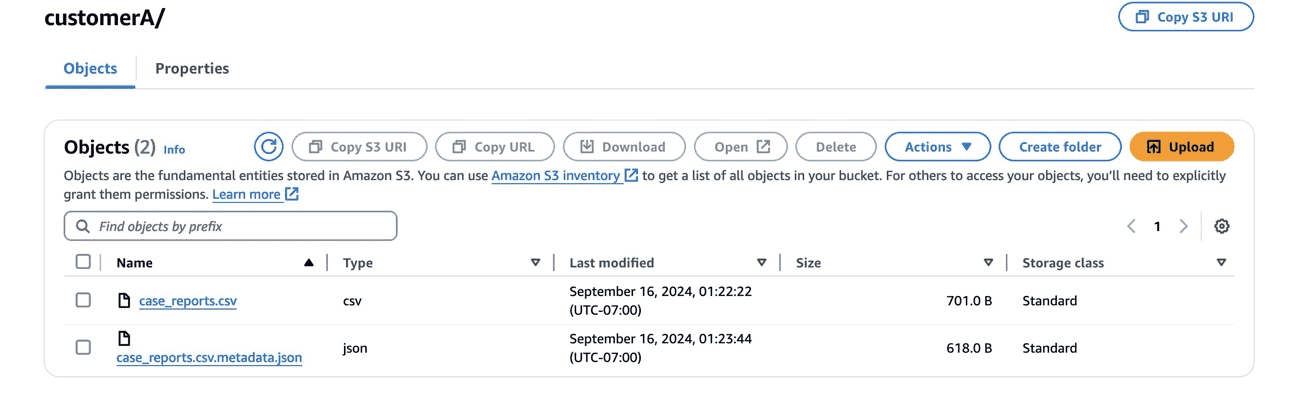This screenshot has width=1292, height=412.
Task: Sort by Name ascending arrow
Action: click(309, 263)
